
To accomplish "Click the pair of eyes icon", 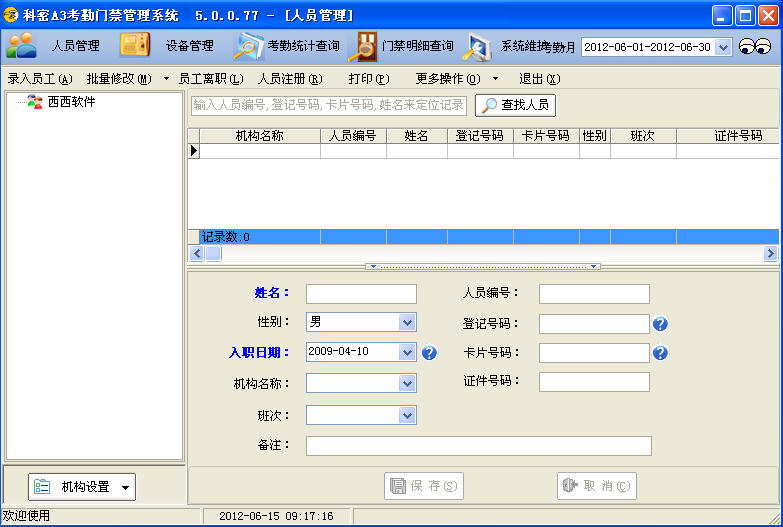I will pyautogui.click(x=755, y=46).
